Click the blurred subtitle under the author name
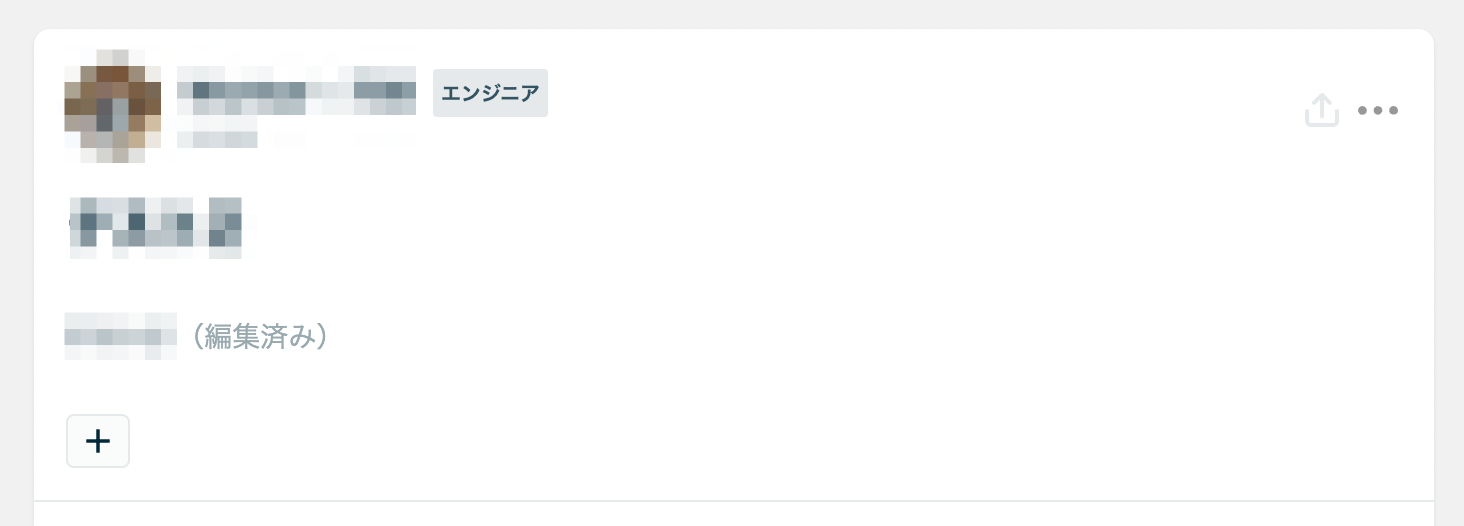 218,139
